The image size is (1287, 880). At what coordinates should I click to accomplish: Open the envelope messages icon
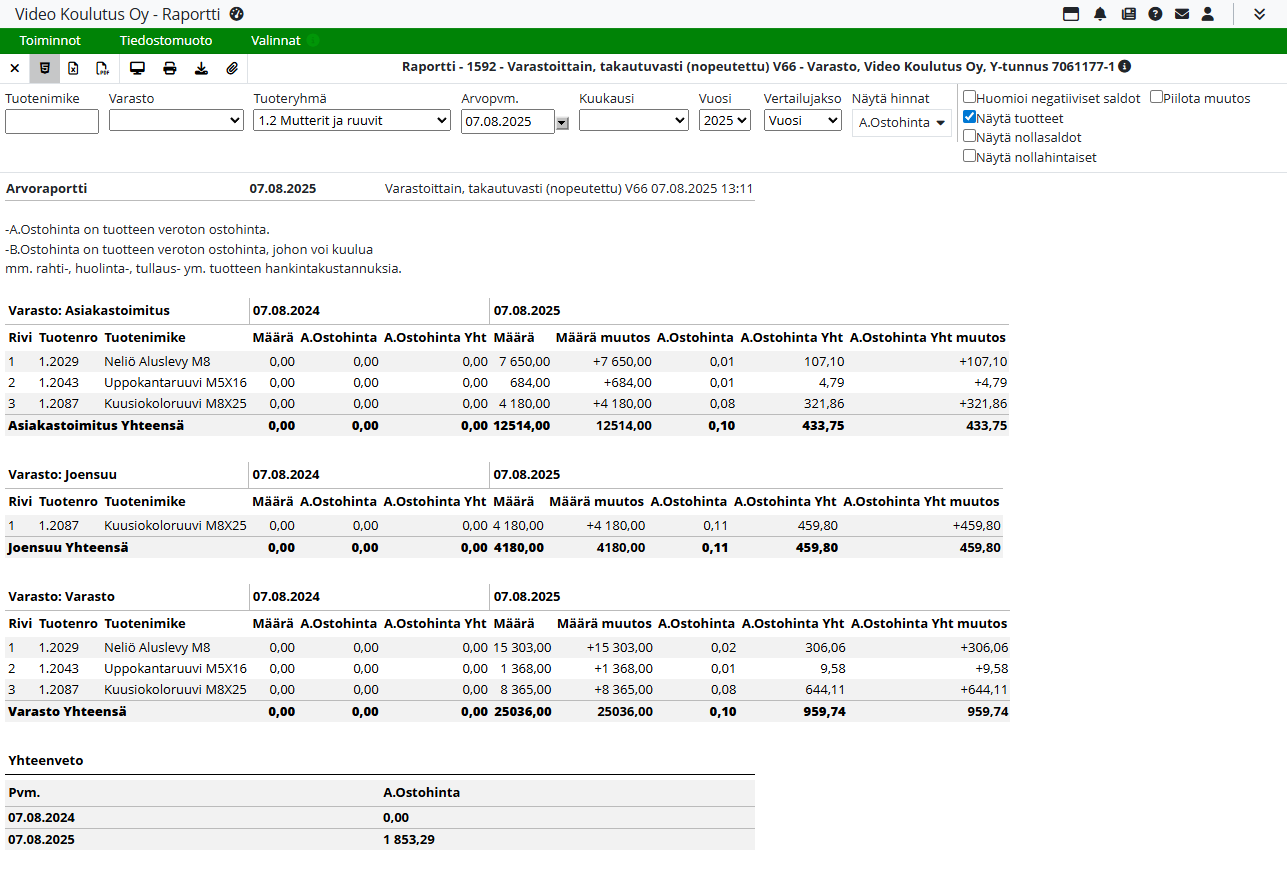1181,14
